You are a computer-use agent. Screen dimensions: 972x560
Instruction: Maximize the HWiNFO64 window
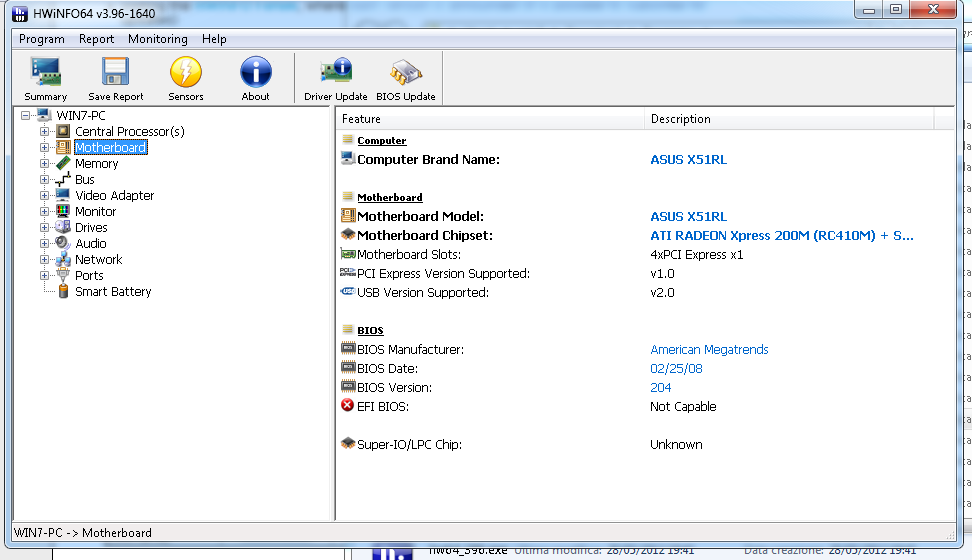[x=896, y=10]
